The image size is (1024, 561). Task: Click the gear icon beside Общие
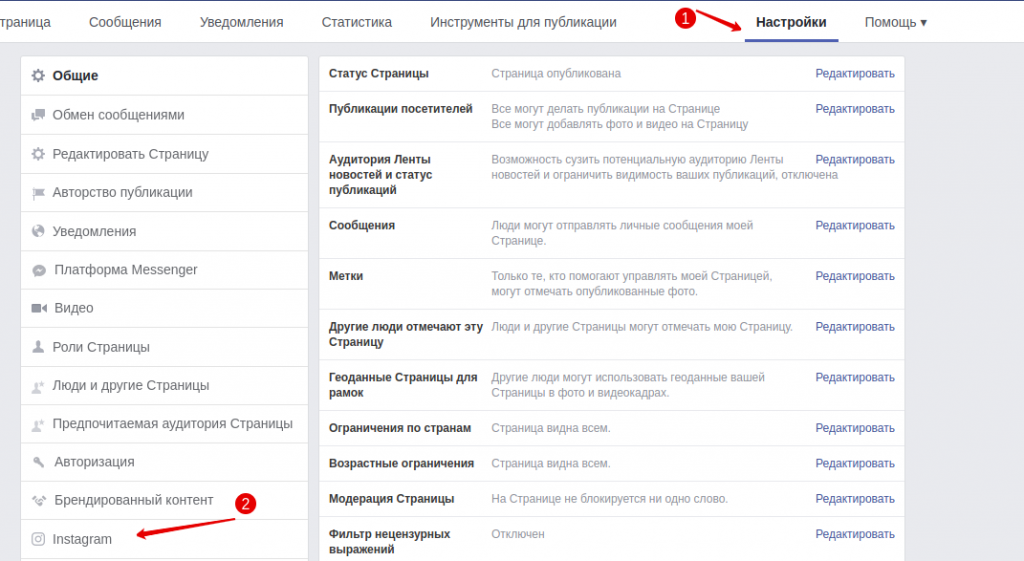point(38,76)
